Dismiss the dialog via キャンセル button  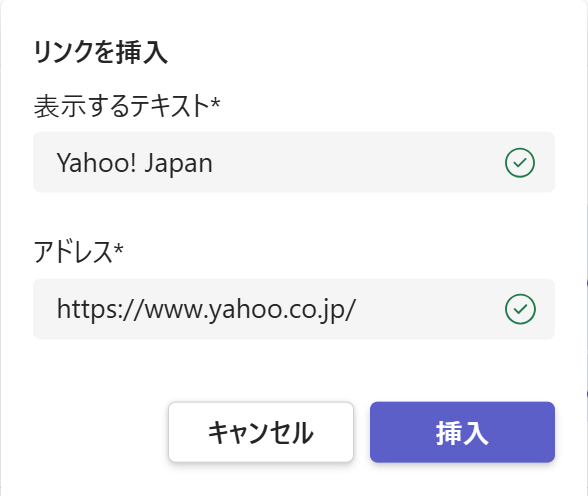(261, 432)
